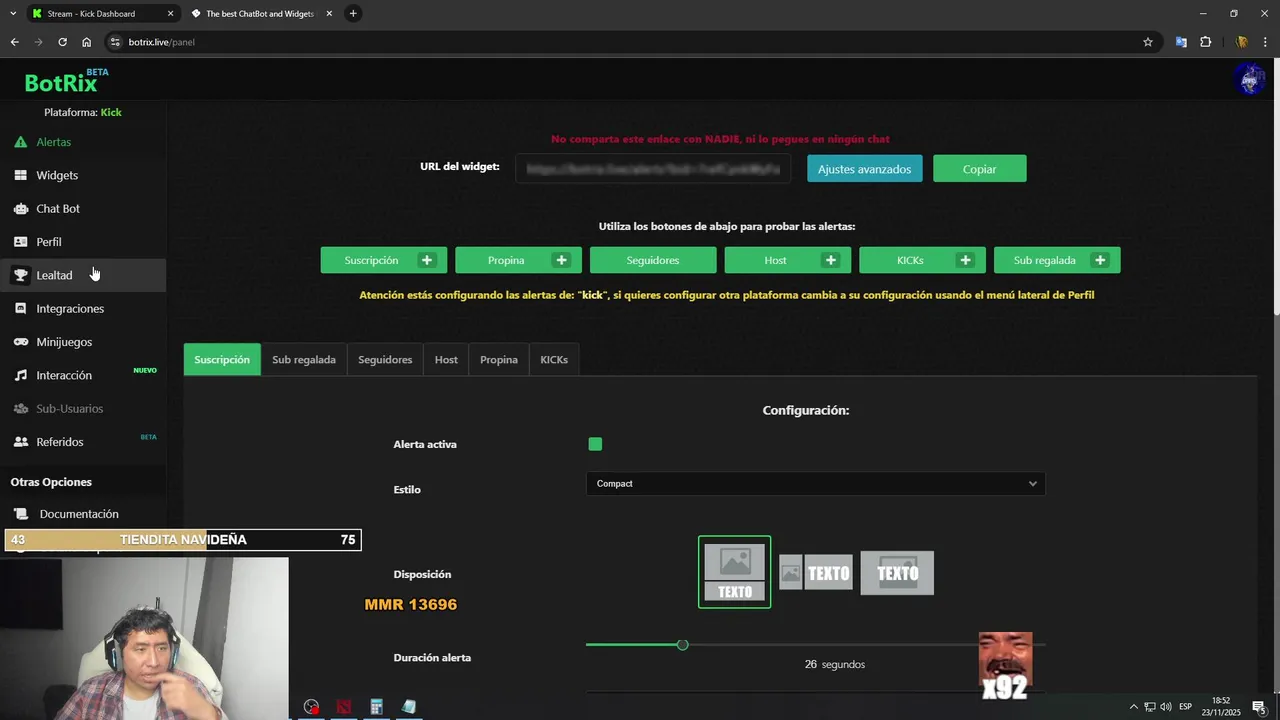Switch to the Sub regalada config tab
Image resolution: width=1280 pixels, height=720 pixels.
304,359
